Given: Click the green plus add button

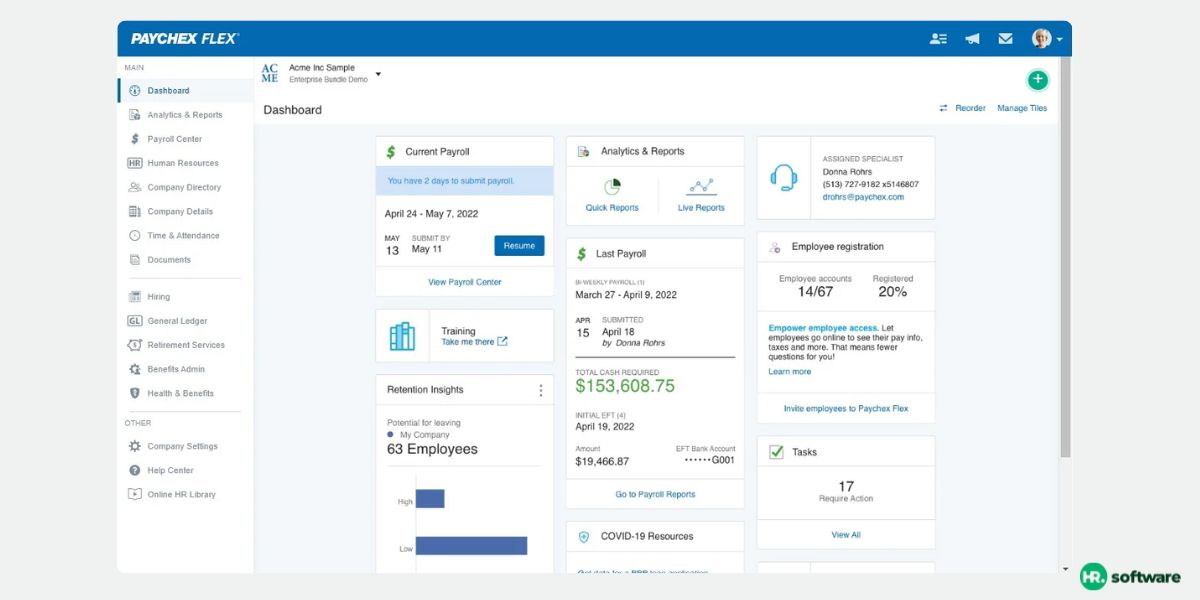Looking at the screenshot, I should [1038, 80].
